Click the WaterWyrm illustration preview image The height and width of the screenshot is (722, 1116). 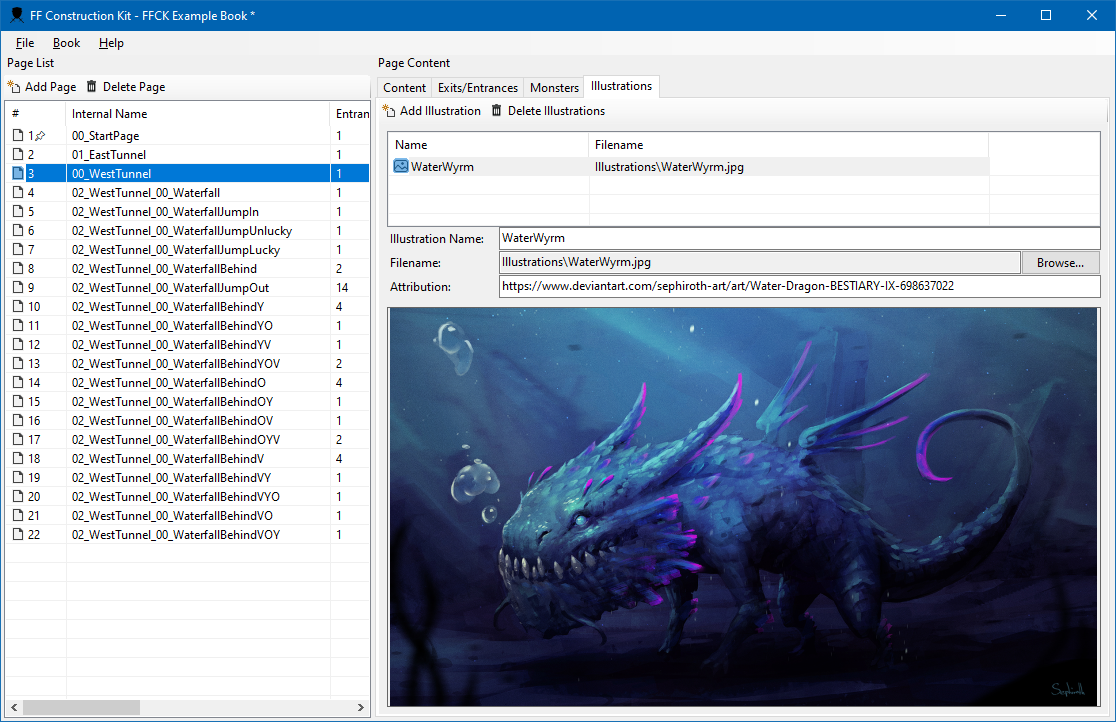[x=743, y=506]
